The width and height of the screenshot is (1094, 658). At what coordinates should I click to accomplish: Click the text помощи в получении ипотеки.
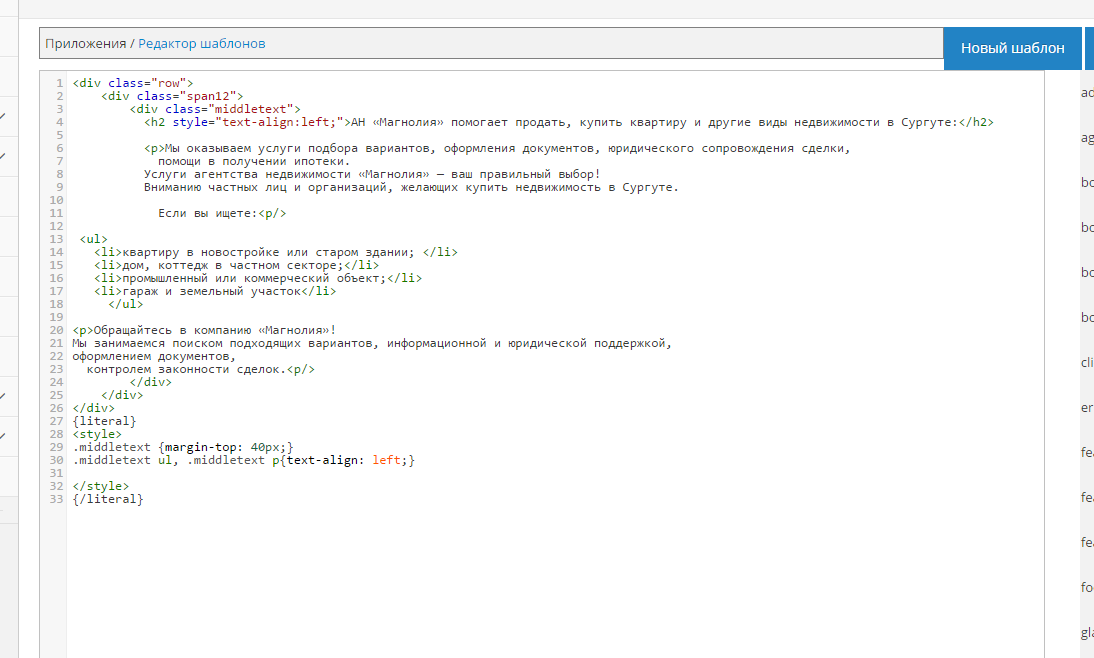[x=254, y=161]
